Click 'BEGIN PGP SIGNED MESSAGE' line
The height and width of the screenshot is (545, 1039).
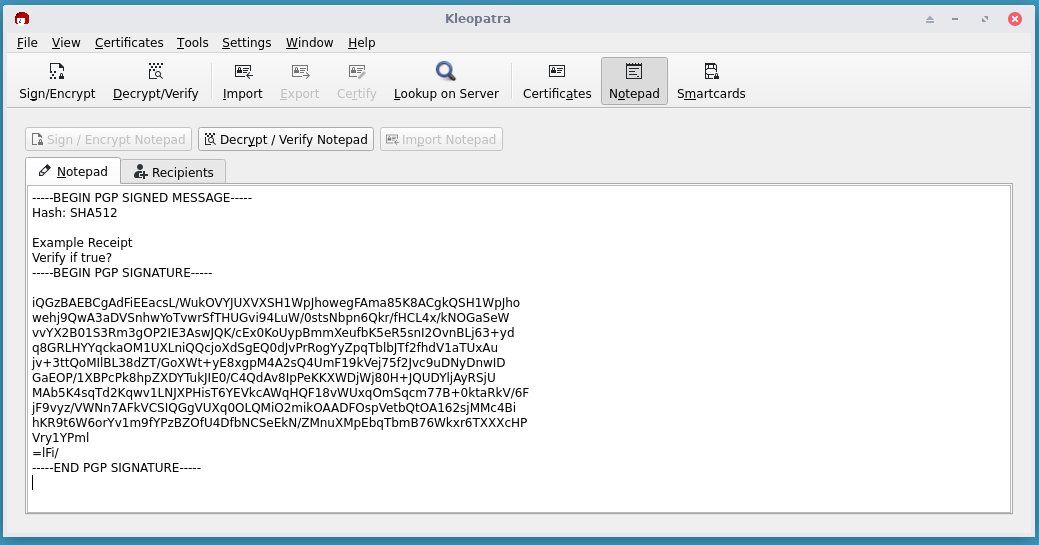click(x=142, y=198)
